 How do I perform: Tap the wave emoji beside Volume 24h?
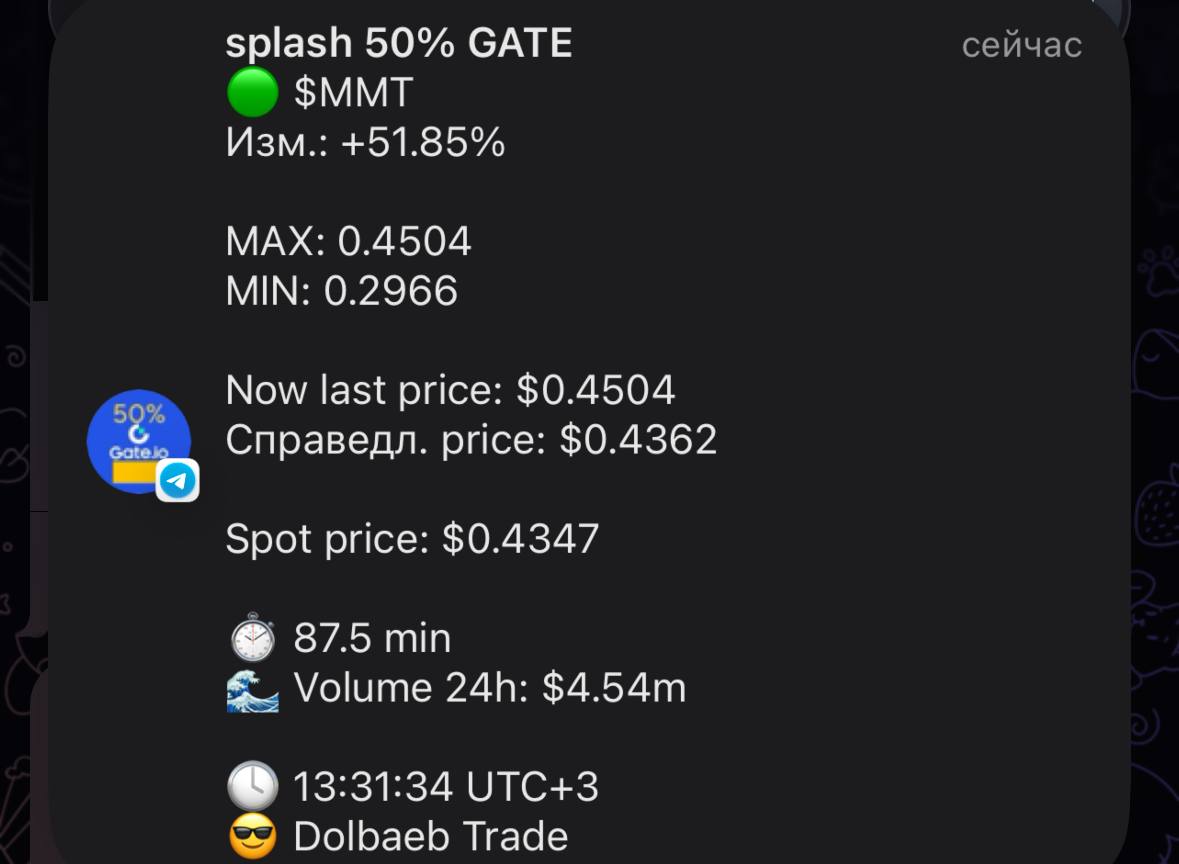pyautogui.click(x=253, y=688)
